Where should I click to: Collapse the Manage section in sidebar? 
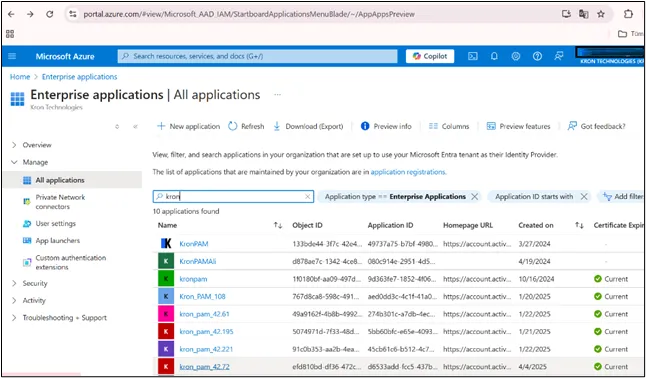click(x=14, y=162)
